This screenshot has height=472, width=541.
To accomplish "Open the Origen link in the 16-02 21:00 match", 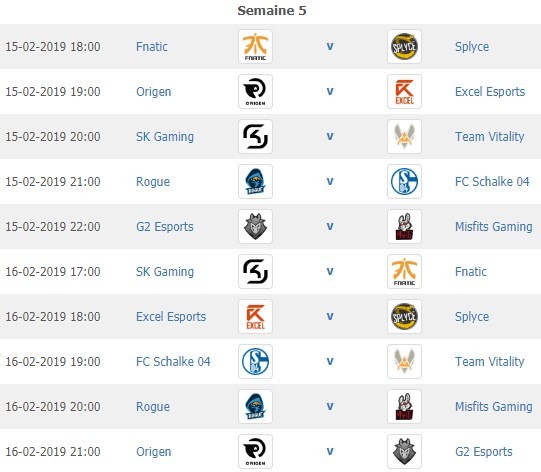I will 154,452.
